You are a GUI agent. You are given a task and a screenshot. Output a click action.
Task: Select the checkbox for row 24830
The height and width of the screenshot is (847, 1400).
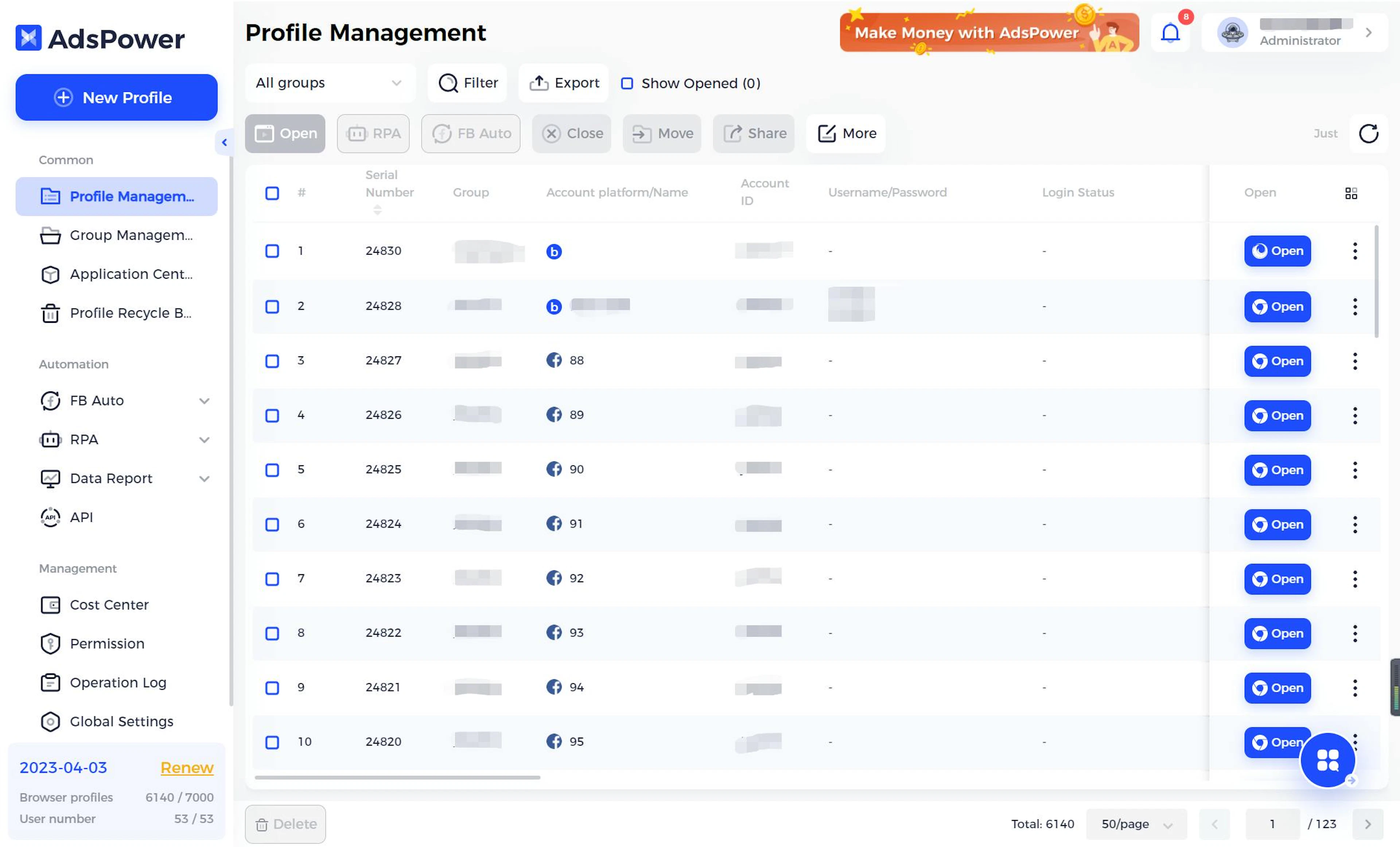pyautogui.click(x=272, y=251)
